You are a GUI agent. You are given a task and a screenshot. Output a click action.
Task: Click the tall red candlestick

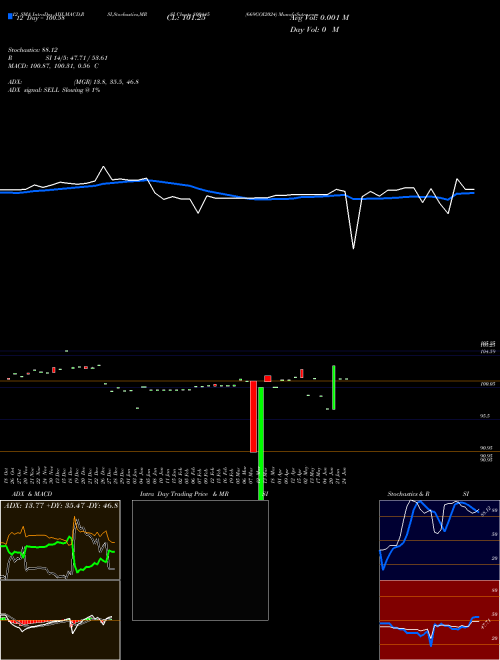coord(253,417)
